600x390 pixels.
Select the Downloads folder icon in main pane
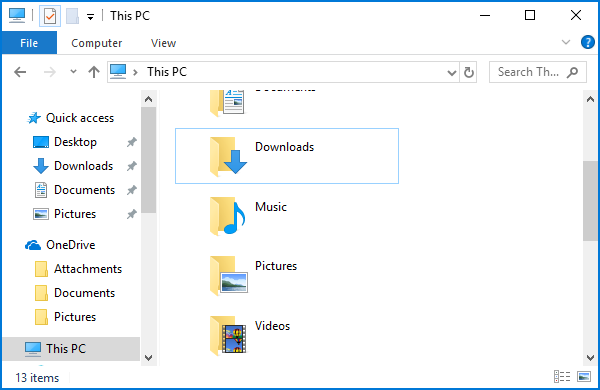[228, 156]
